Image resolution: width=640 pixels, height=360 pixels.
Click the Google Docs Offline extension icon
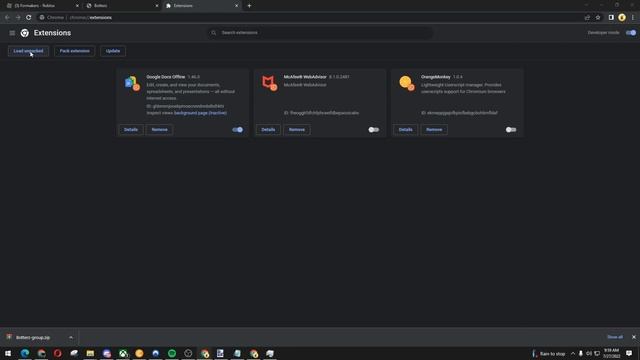tap(132, 83)
